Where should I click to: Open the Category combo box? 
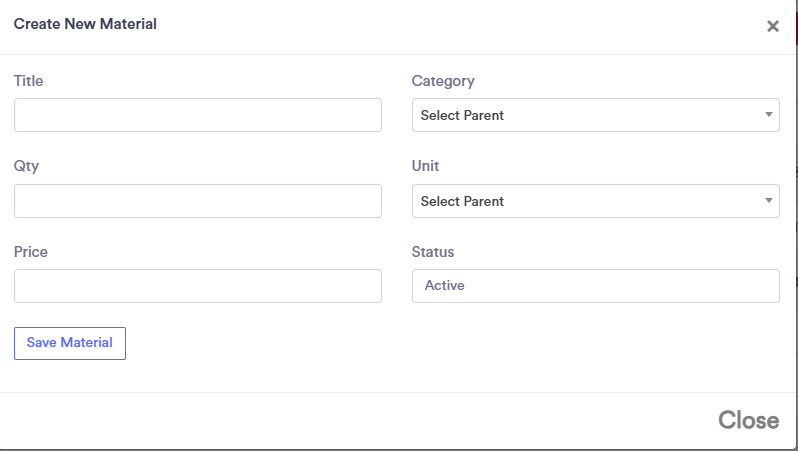pyautogui.click(x=595, y=115)
